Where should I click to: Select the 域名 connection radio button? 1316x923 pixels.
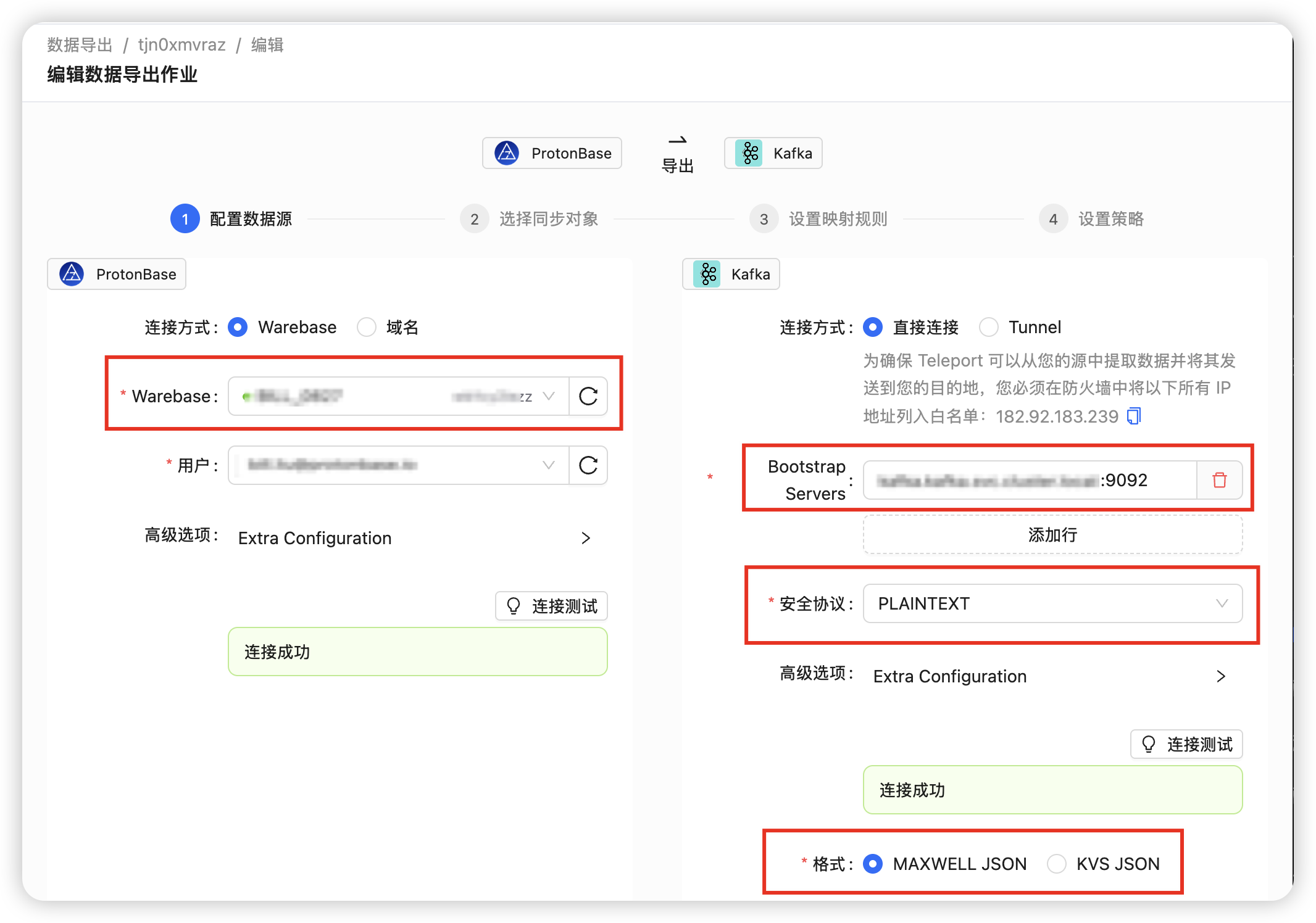click(367, 327)
